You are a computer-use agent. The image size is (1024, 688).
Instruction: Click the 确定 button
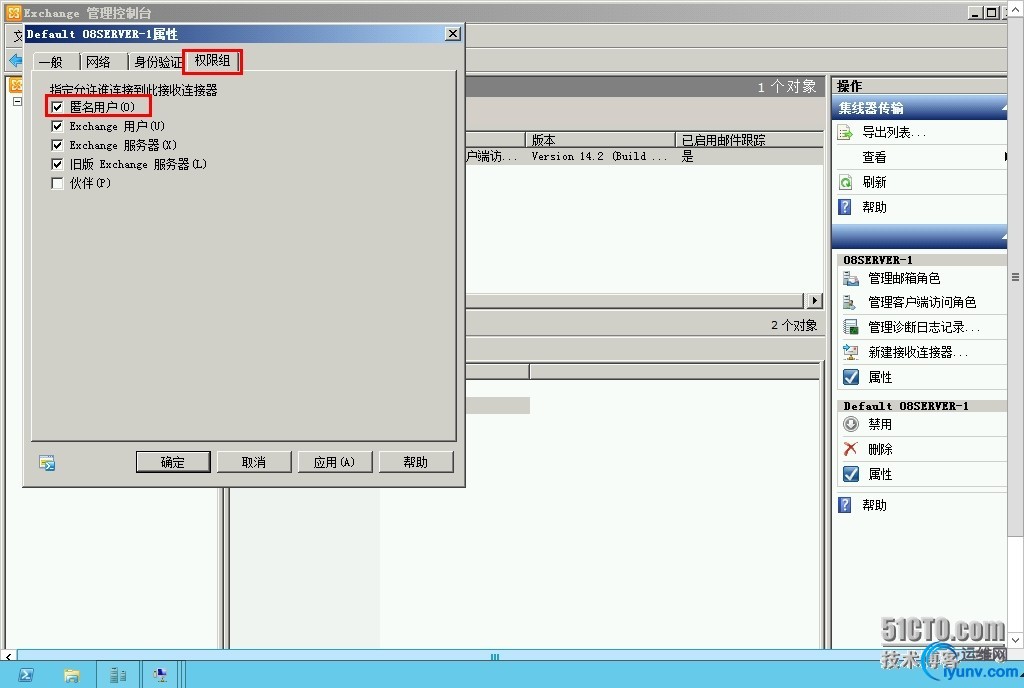coord(173,462)
